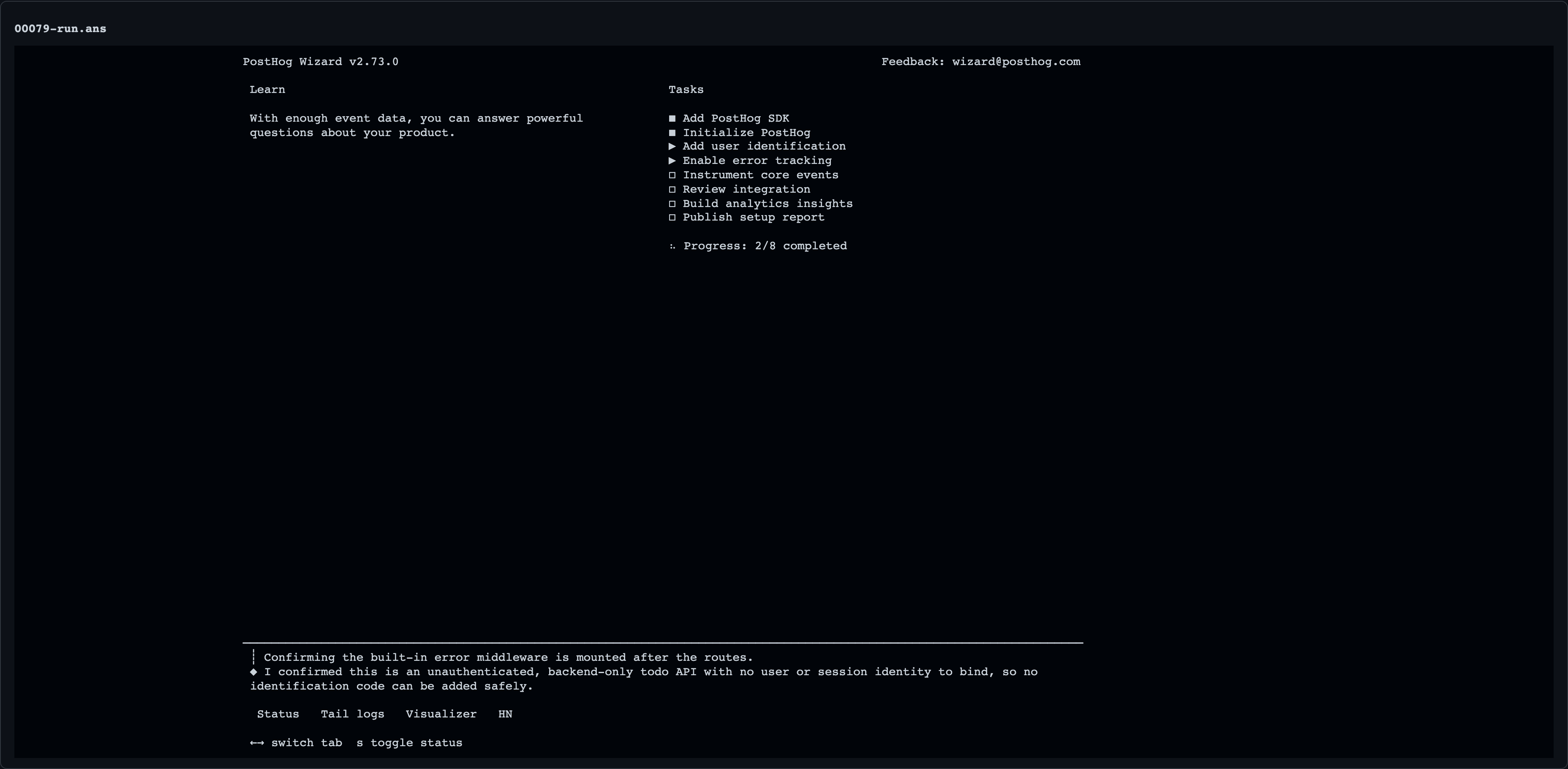Open the Tail logs tab

click(352, 714)
